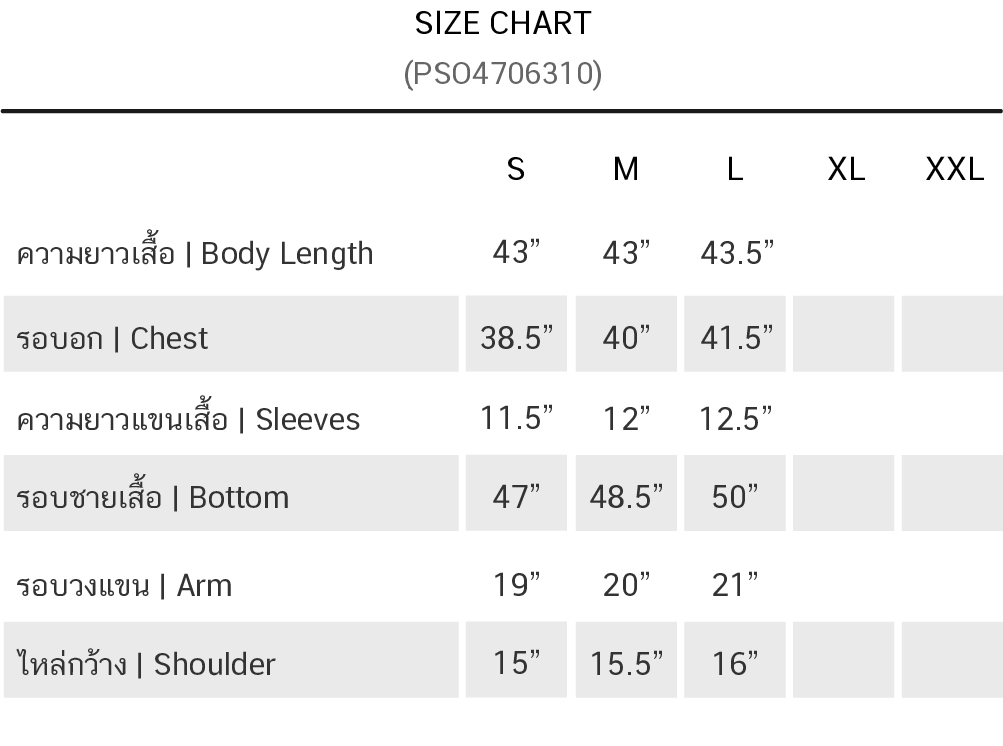The image size is (1003, 746).
Task: Click the 11.5" Sleeves measurement
Action: coord(516,418)
